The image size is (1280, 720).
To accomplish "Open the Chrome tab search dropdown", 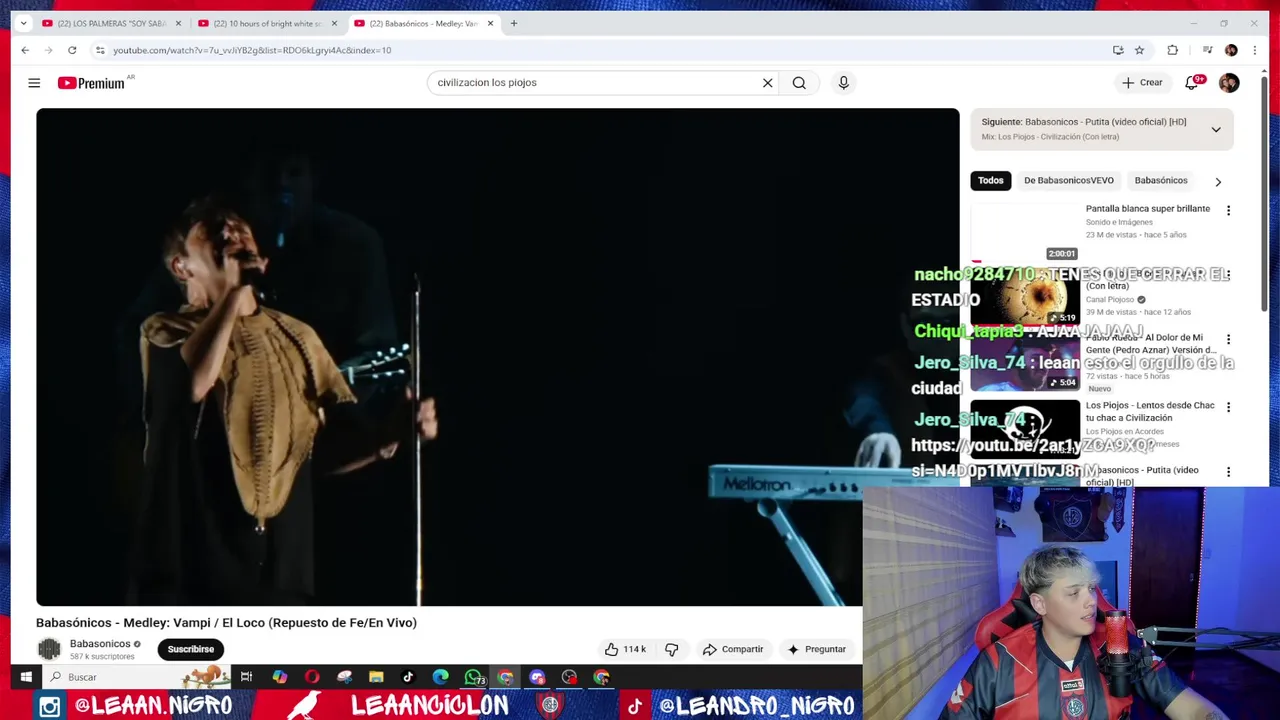I will click(x=23, y=23).
